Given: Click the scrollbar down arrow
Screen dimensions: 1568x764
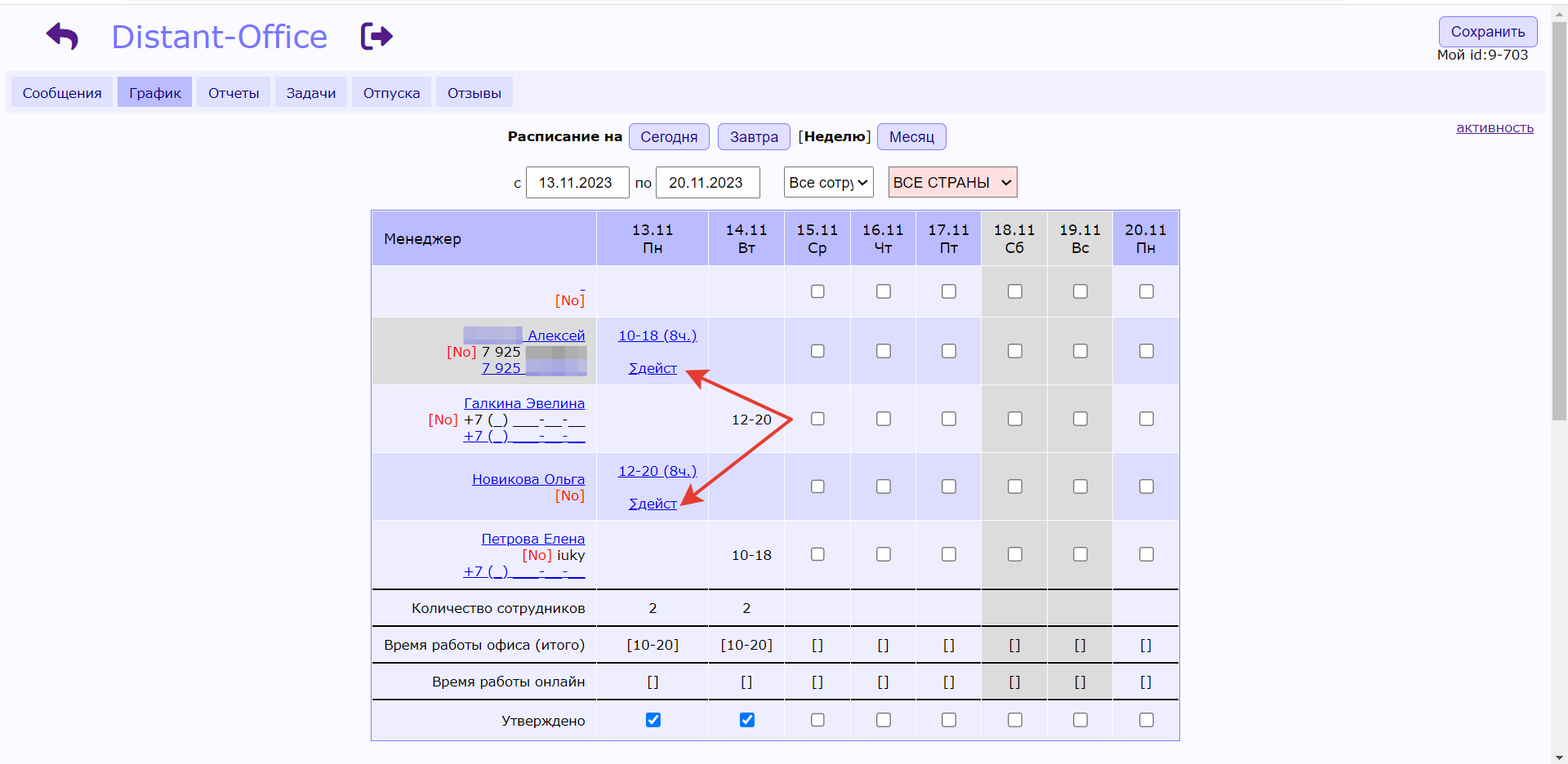Looking at the screenshot, I should coord(1560,757).
